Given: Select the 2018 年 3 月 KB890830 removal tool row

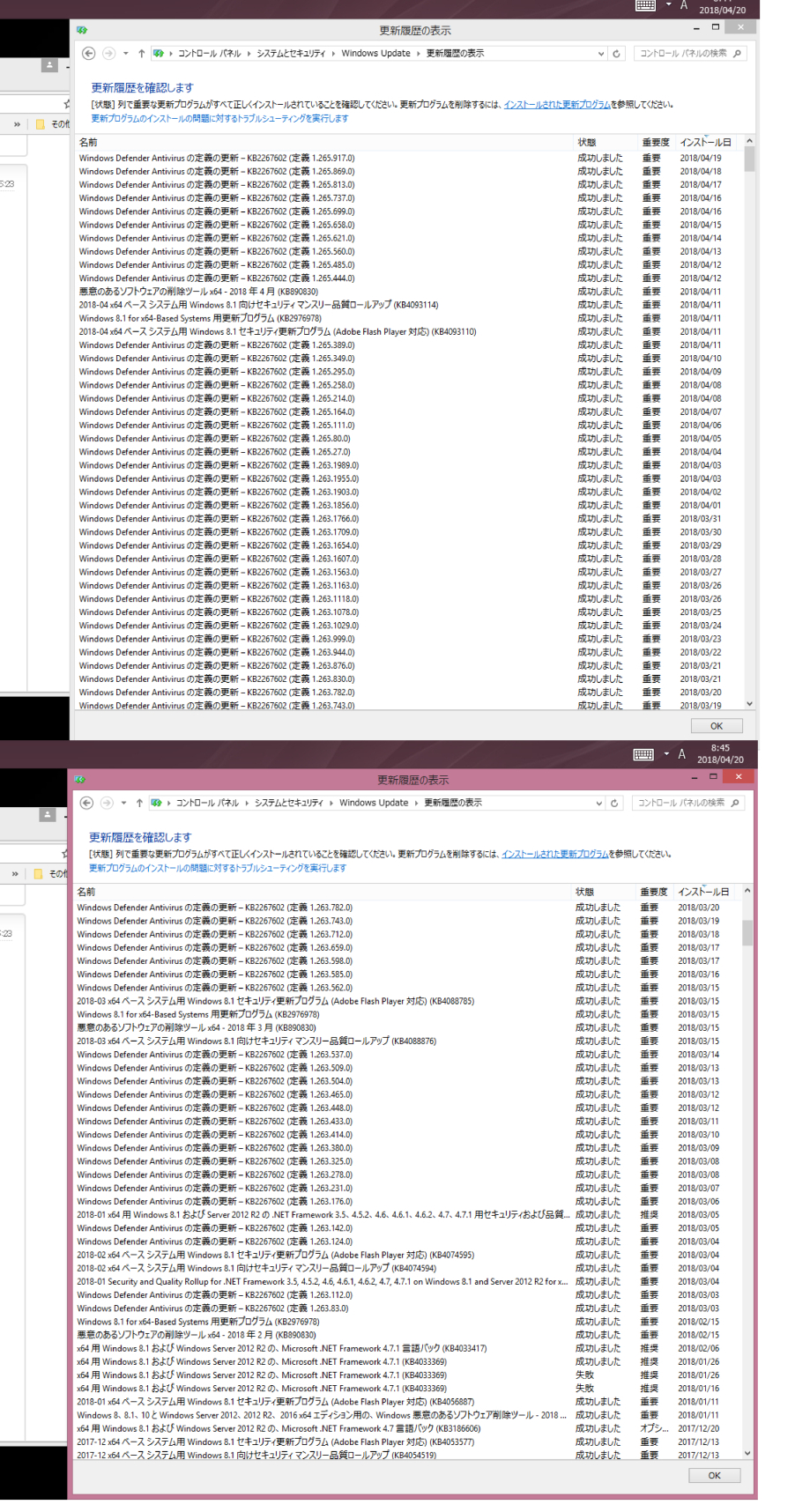Looking at the screenshot, I should [408, 1027].
